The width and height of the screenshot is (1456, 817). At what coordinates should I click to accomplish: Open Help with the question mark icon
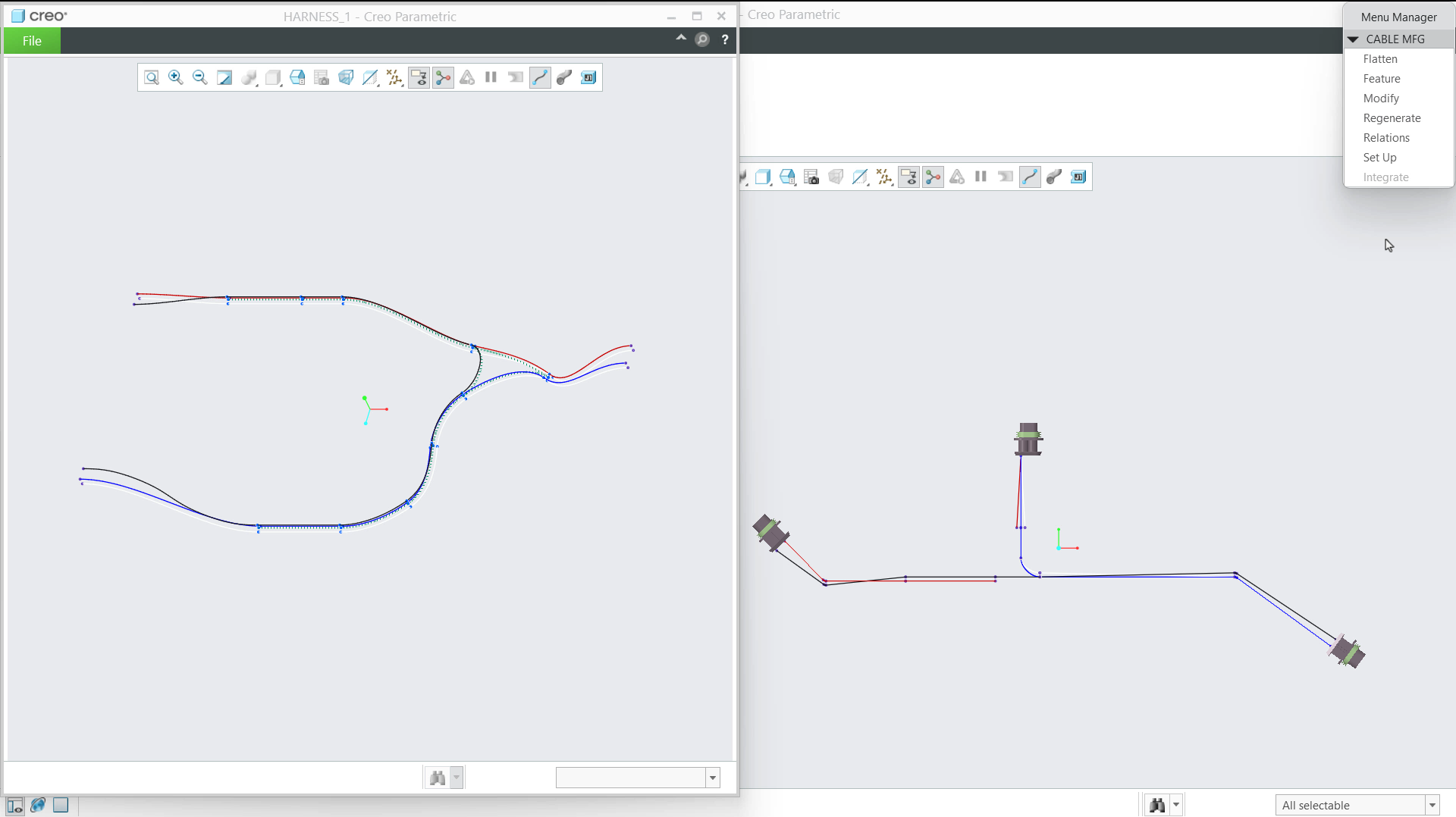coord(725,39)
